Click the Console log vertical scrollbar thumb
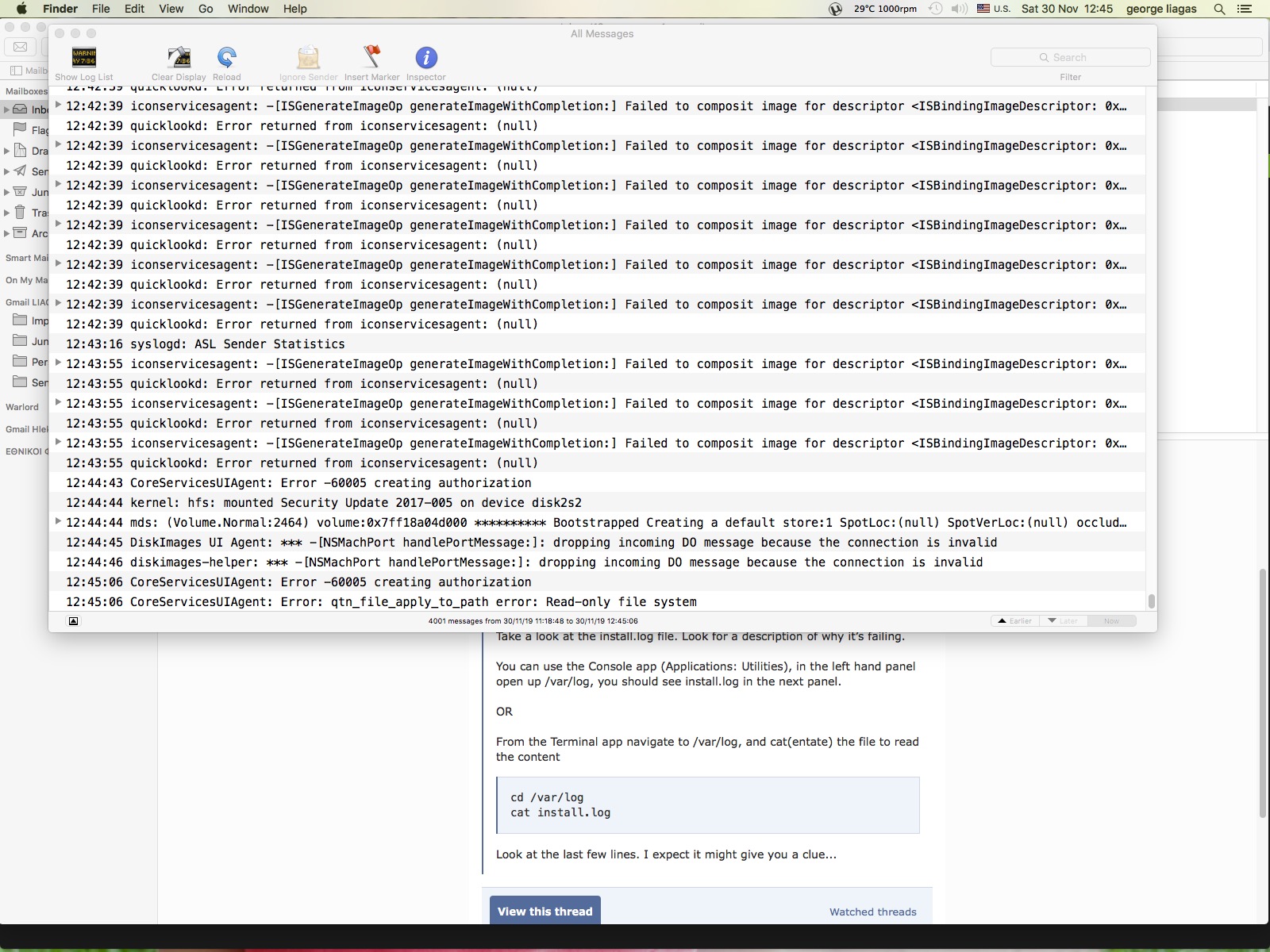Image resolution: width=1270 pixels, height=952 pixels. tap(1152, 601)
